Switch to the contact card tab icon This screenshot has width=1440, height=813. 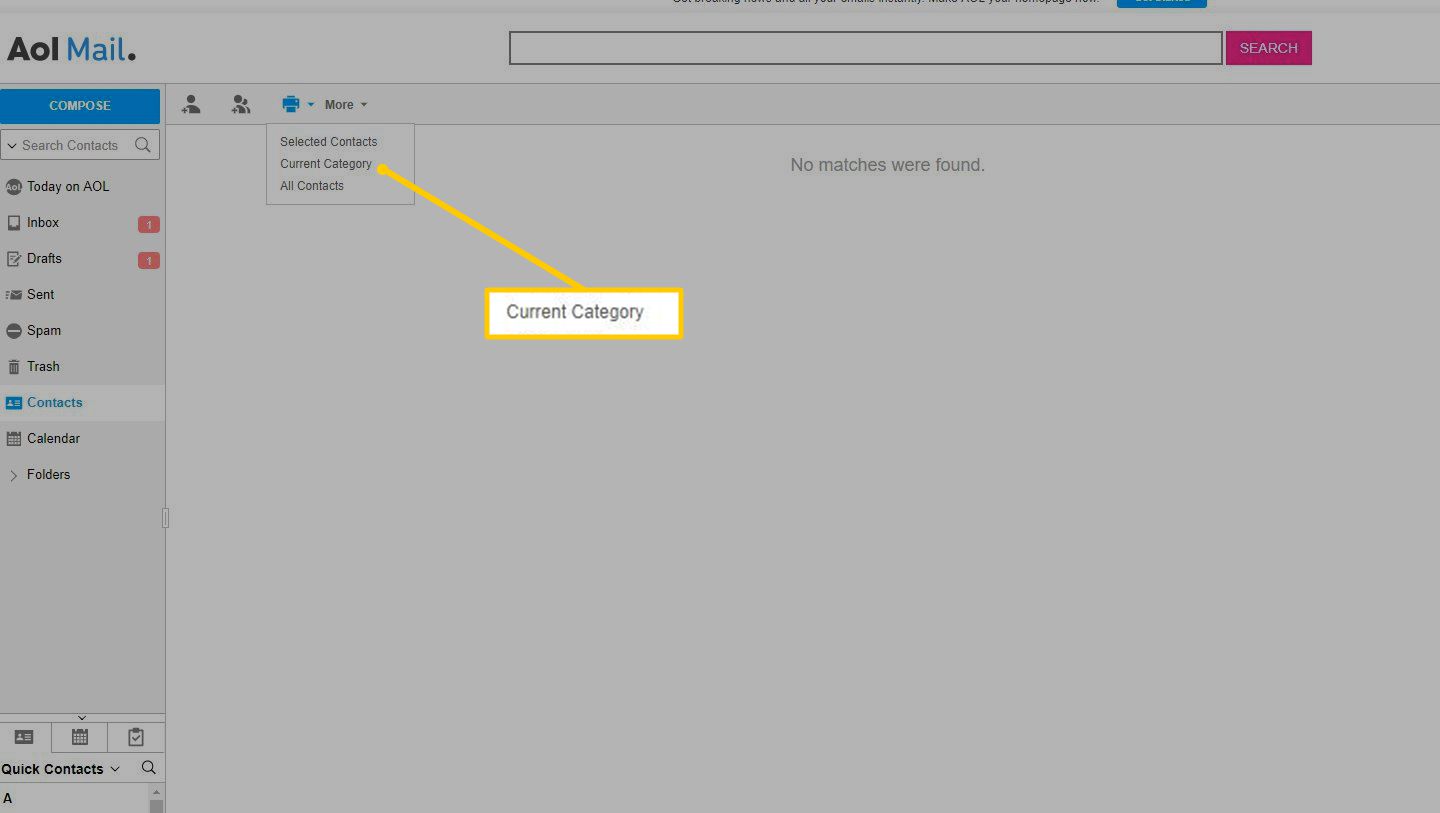[x=24, y=738]
